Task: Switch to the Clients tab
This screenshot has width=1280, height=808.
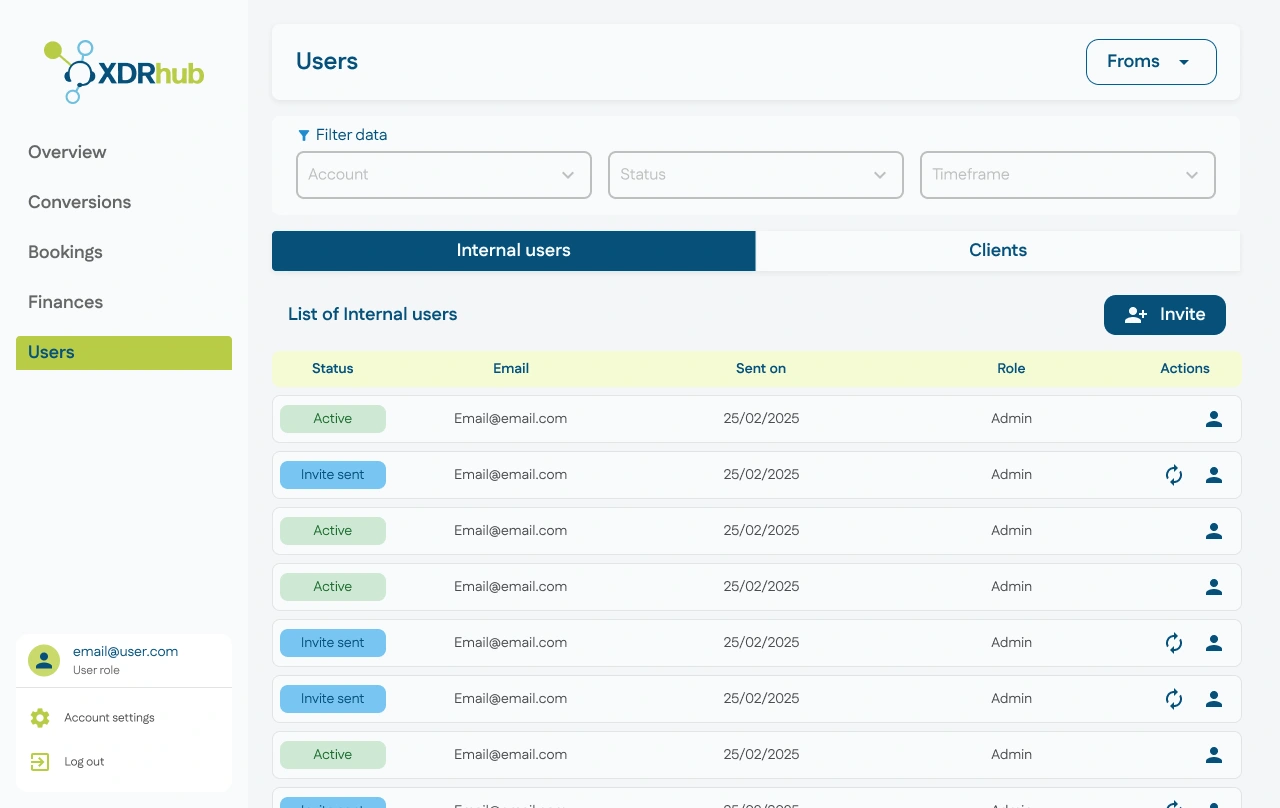Action: coord(997,251)
